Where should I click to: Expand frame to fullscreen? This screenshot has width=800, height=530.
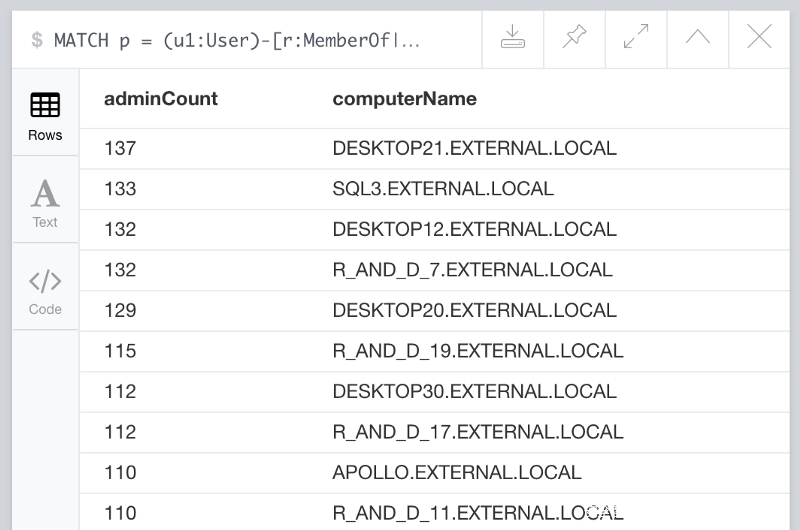coord(636,38)
